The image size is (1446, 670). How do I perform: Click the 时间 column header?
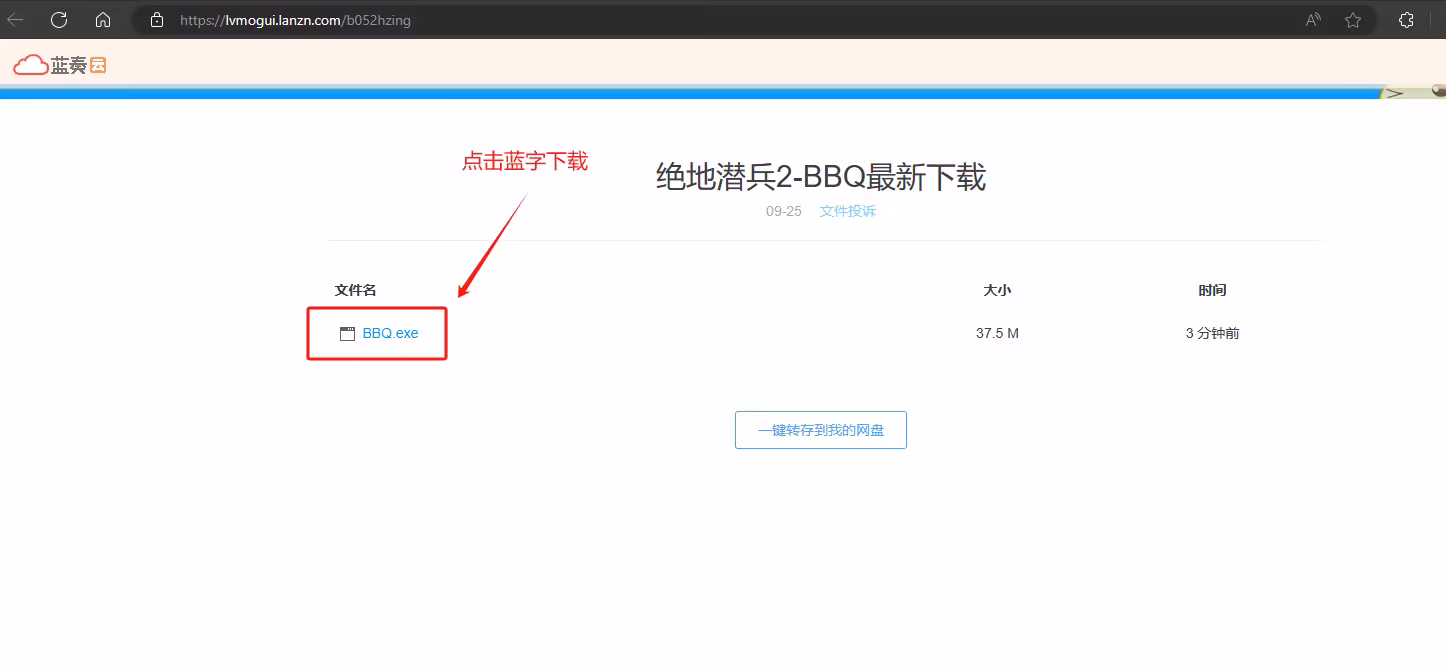pos(1212,290)
